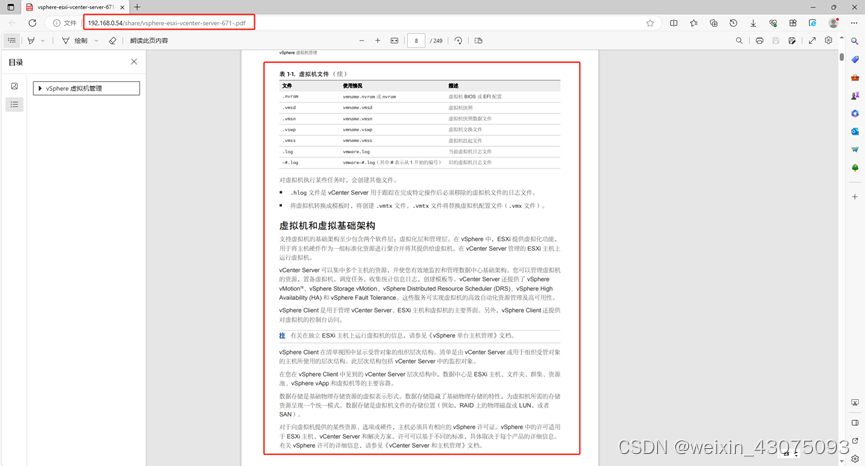Open Edge sidebar Drop paper-plane icon

click(x=855, y=149)
